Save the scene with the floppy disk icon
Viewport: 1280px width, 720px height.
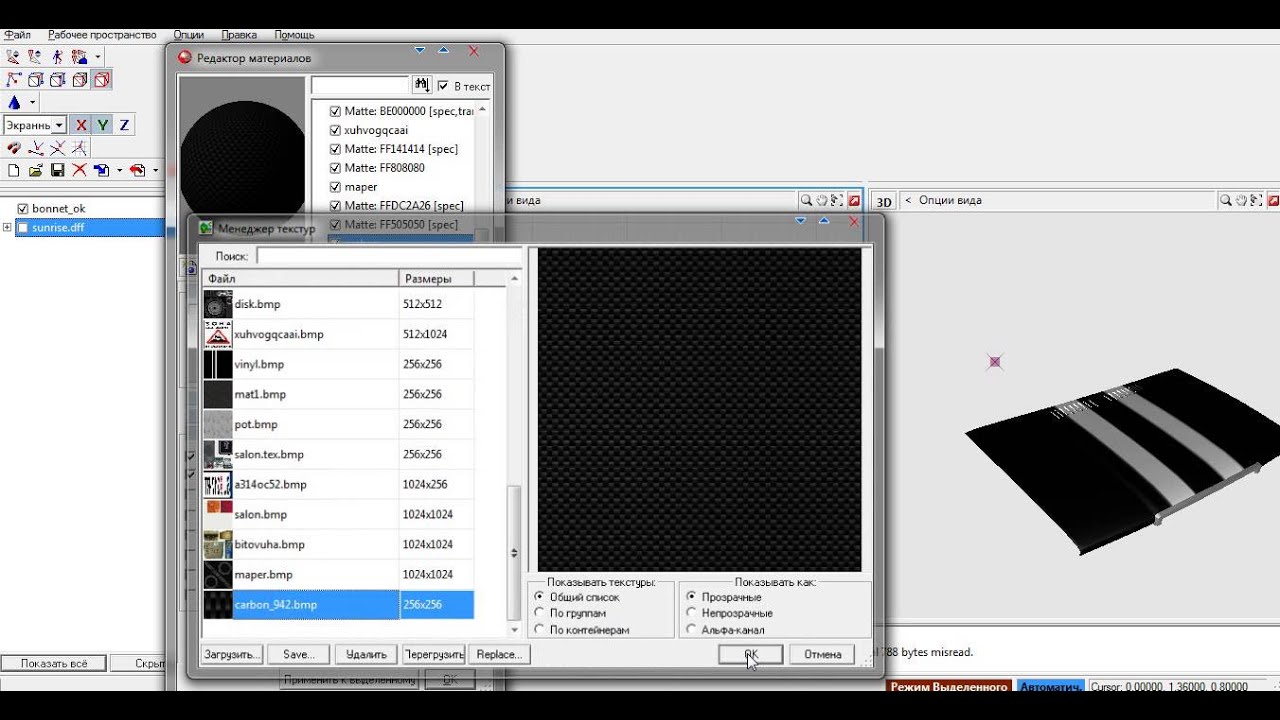pyautogui.click(x=58, y=170)
